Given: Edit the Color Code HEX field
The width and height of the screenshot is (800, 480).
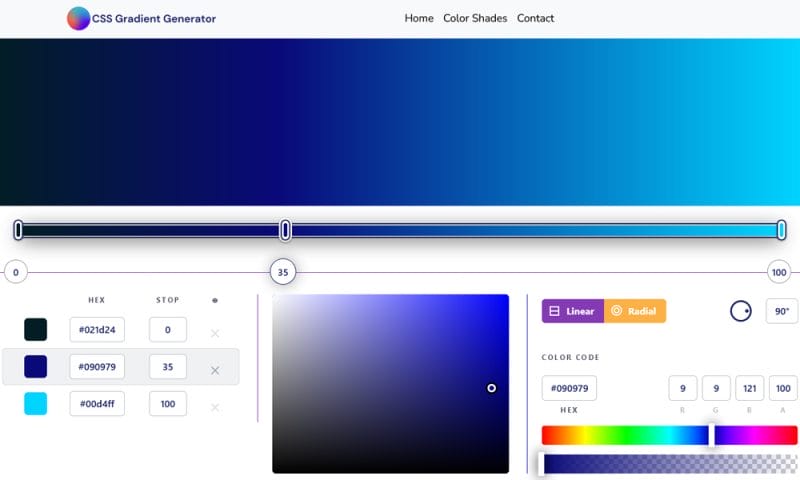Looking at the screenshot, I should tap(569, 388).
